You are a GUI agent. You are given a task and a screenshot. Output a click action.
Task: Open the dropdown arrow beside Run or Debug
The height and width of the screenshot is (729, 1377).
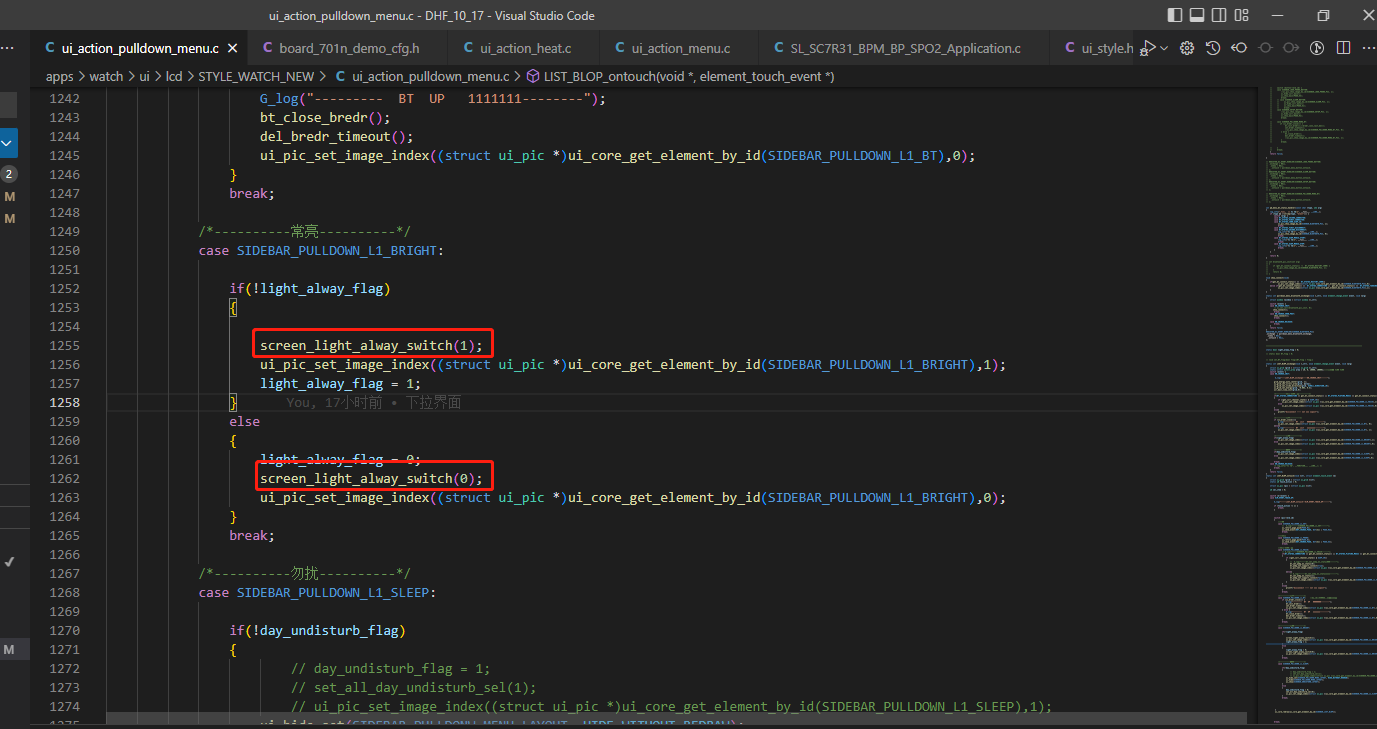click(x=1164, y=48)
